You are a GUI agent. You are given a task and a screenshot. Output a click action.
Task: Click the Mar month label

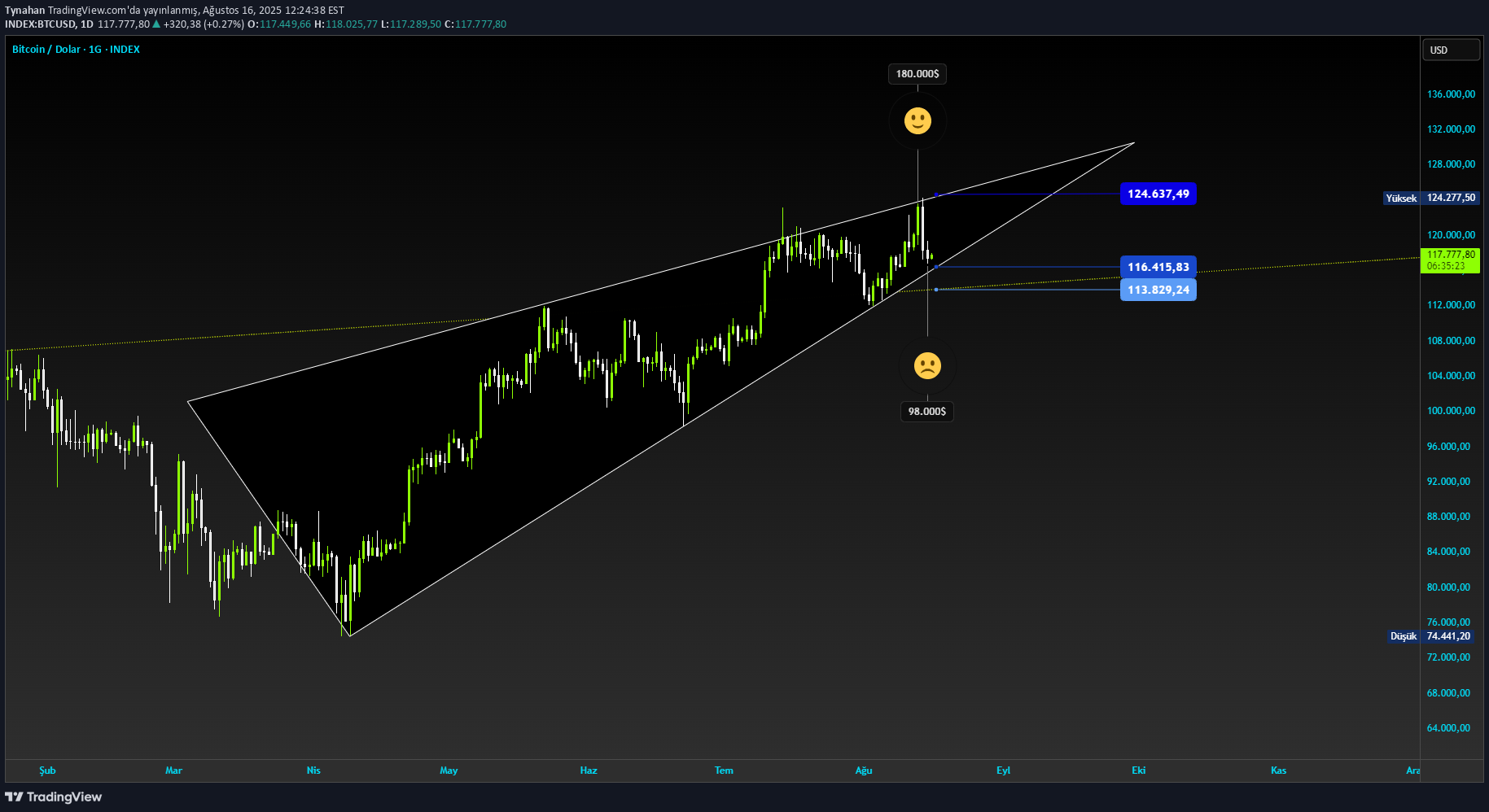[x=173, y=771]
